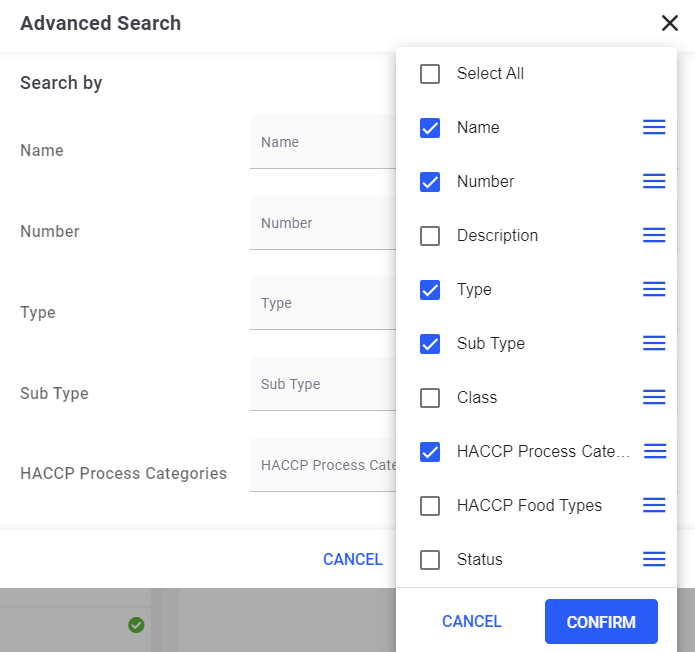Check the Select All checkbox

pyautogui.click(x=429, y=74)
